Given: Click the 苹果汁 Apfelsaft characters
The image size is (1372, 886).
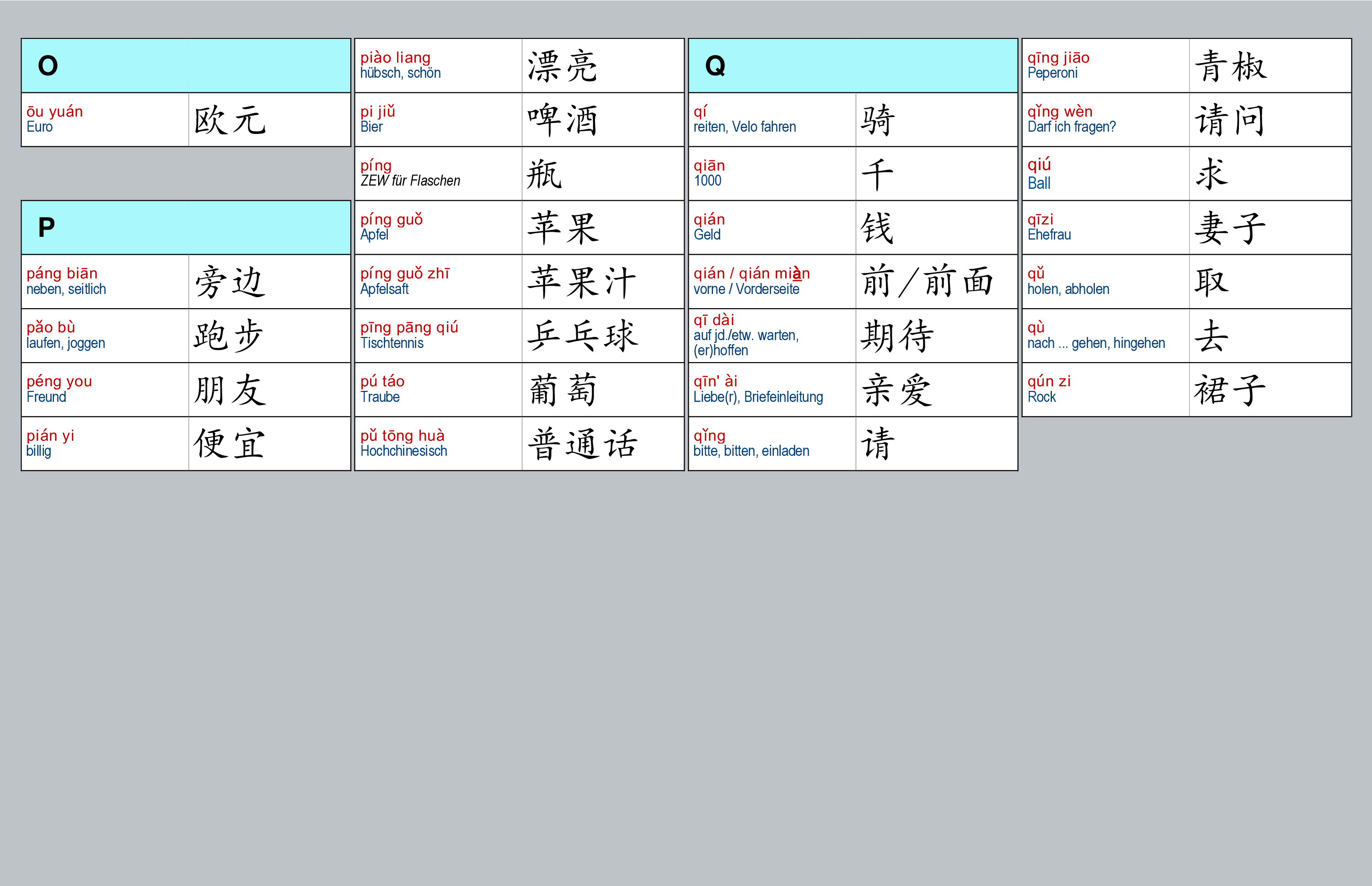Looking at the screenshot, I should tap(603, 281).
